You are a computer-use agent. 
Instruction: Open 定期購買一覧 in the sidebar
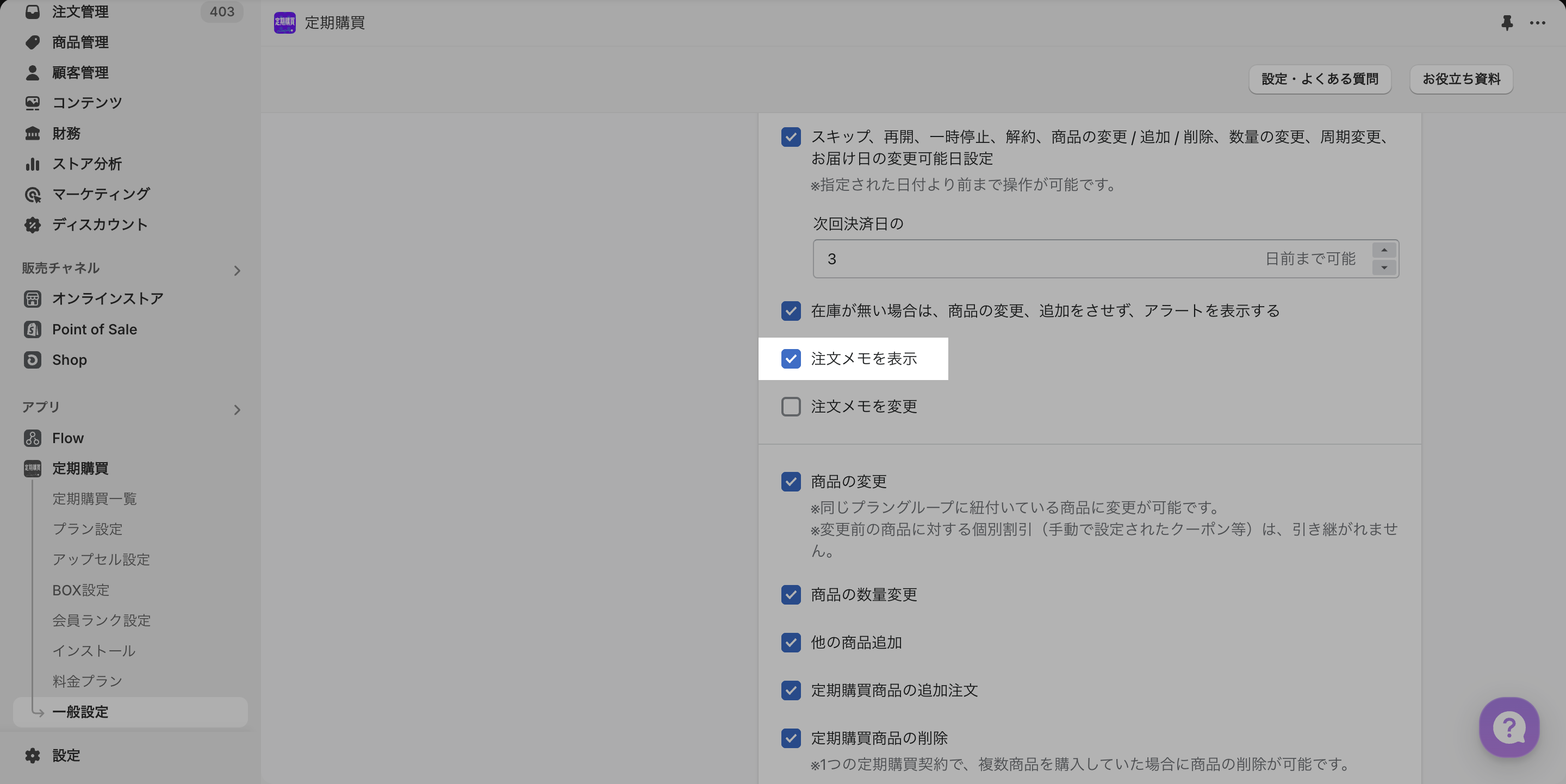pyautogui.click(x=94, y=499)
